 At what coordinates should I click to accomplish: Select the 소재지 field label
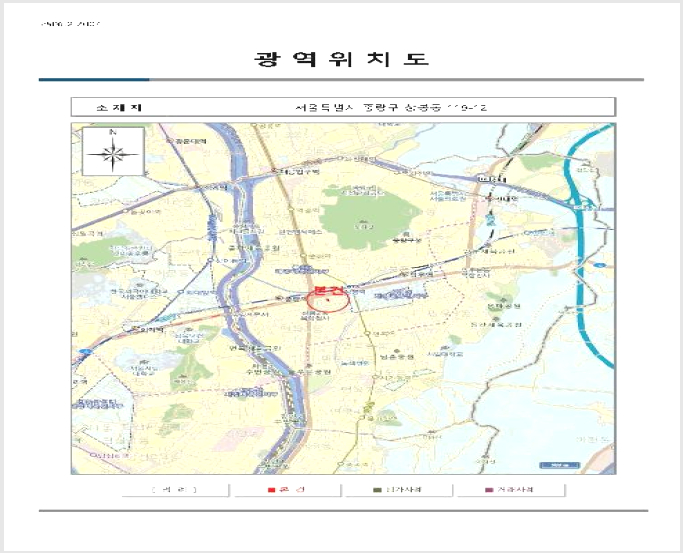[119, 107]
